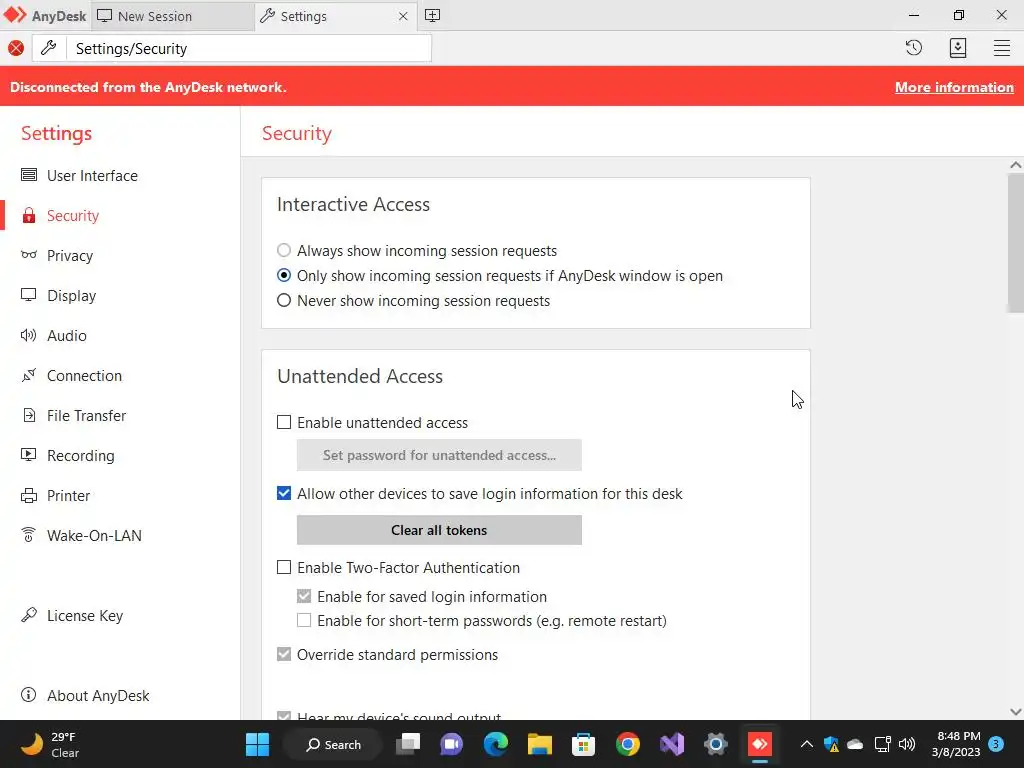Open Teams Chat from taskbar
The image size is (1024, 768).
452,744
